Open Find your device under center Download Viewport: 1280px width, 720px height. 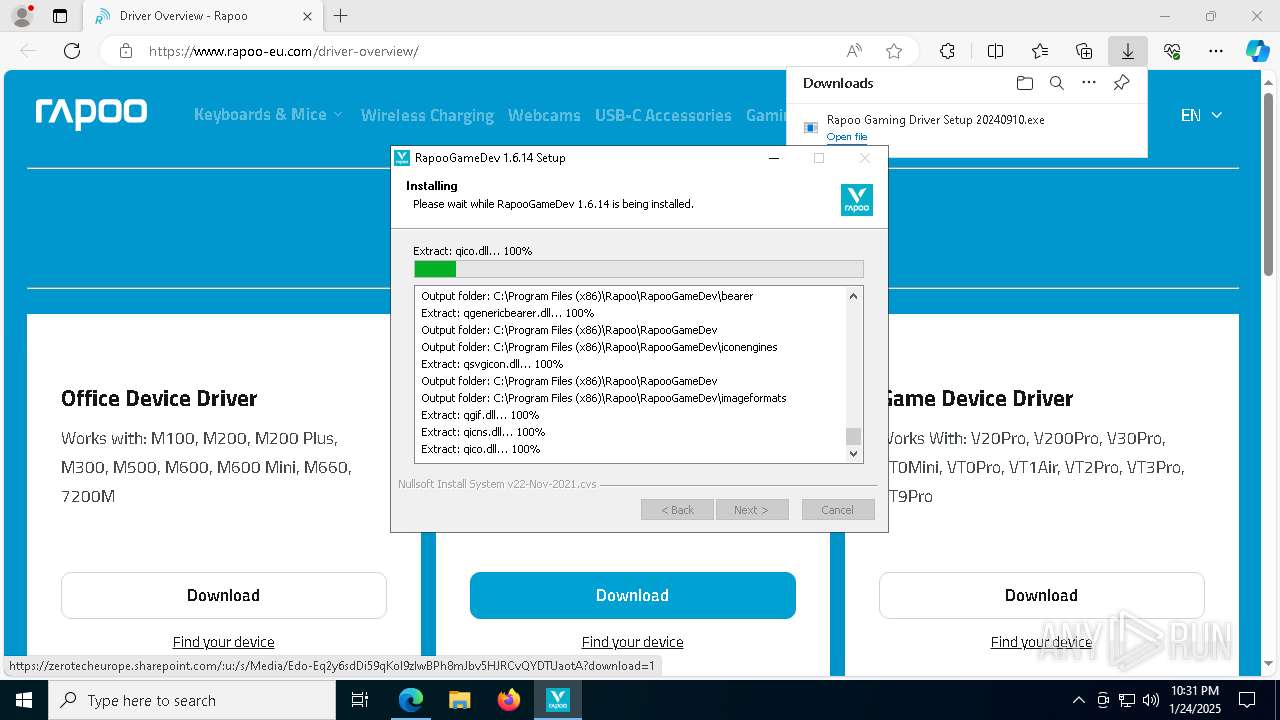(x=633, y=642)
